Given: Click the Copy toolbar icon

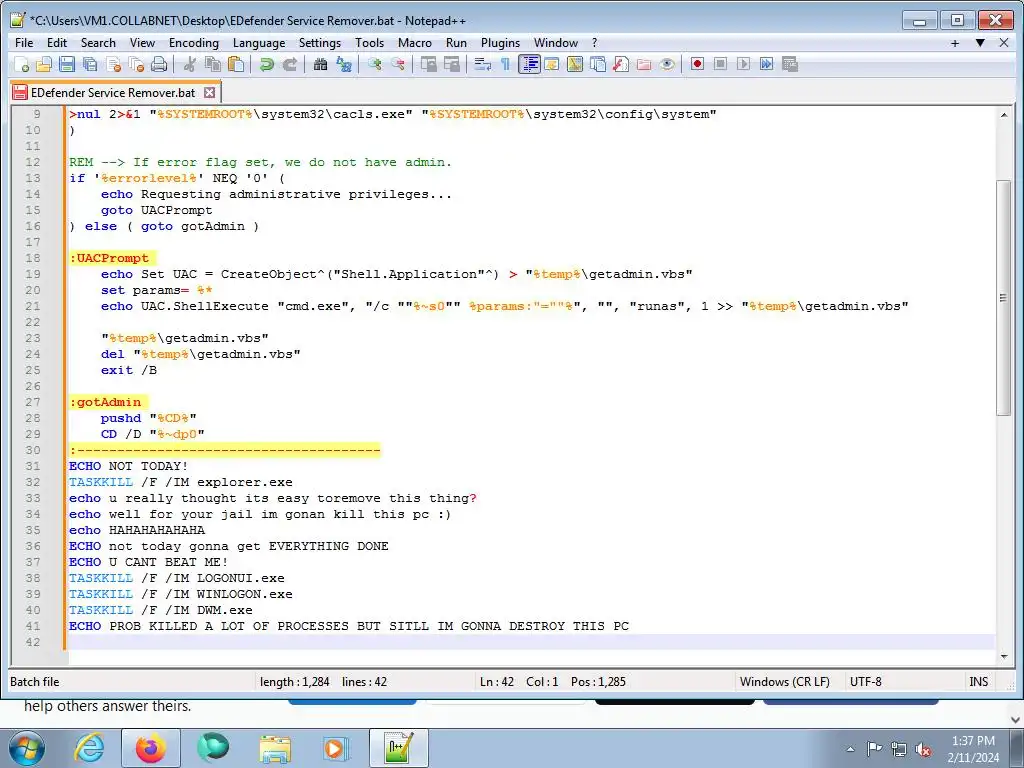Looking at the screenshot, I should (212, 64).
